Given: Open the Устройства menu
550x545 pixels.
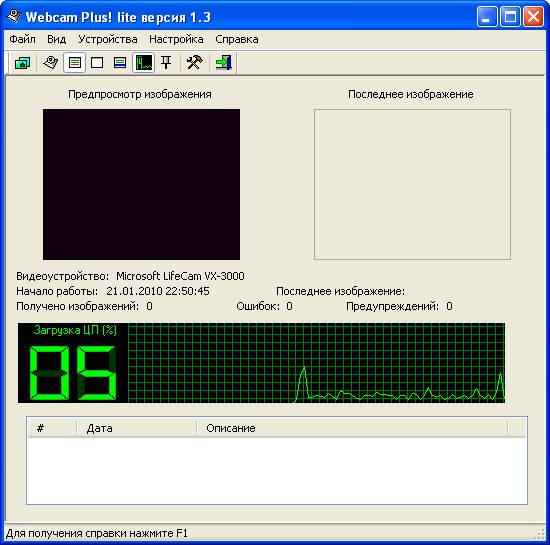Looking at the screenshot, I should pyautogui.click(x=108, y=39).
